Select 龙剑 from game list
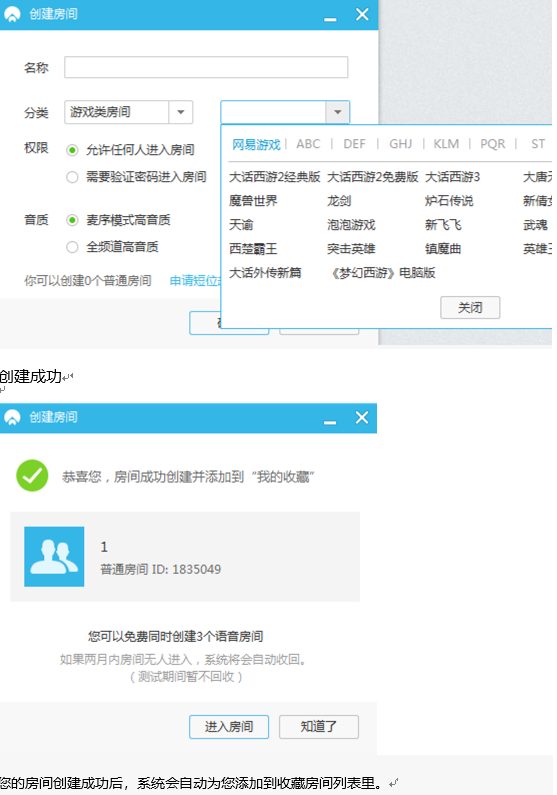 pyautogui.click(x=339, y=201)
